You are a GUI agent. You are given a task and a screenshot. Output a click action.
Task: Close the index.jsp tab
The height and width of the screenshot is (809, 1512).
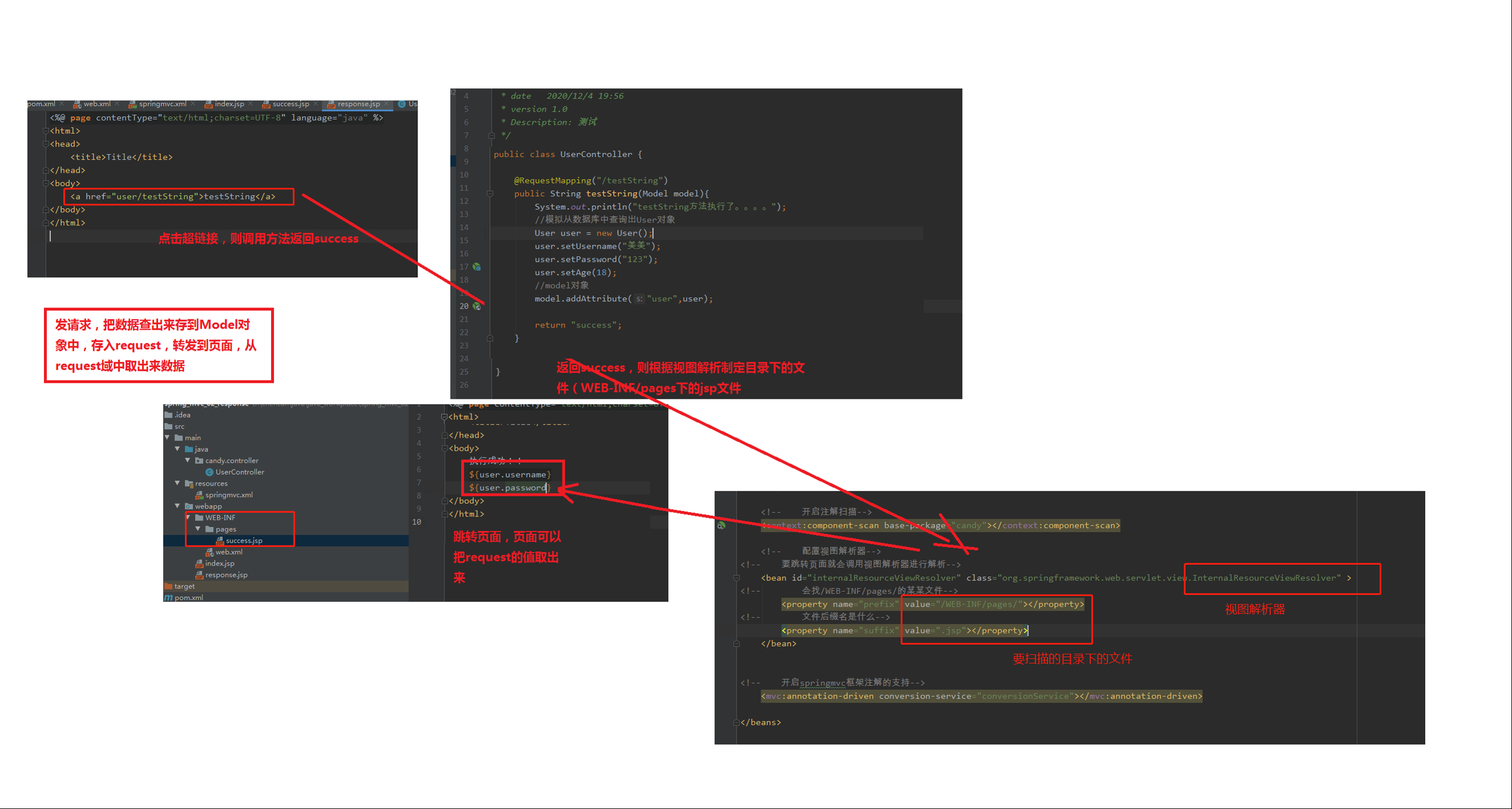pos(250,104)
